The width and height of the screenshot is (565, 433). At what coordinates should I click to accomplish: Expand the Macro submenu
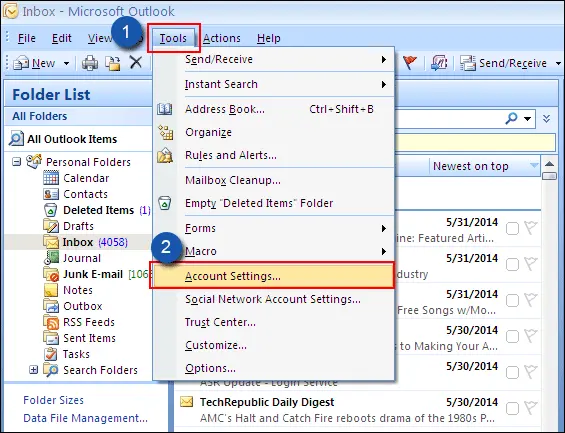tap(274, 251)
